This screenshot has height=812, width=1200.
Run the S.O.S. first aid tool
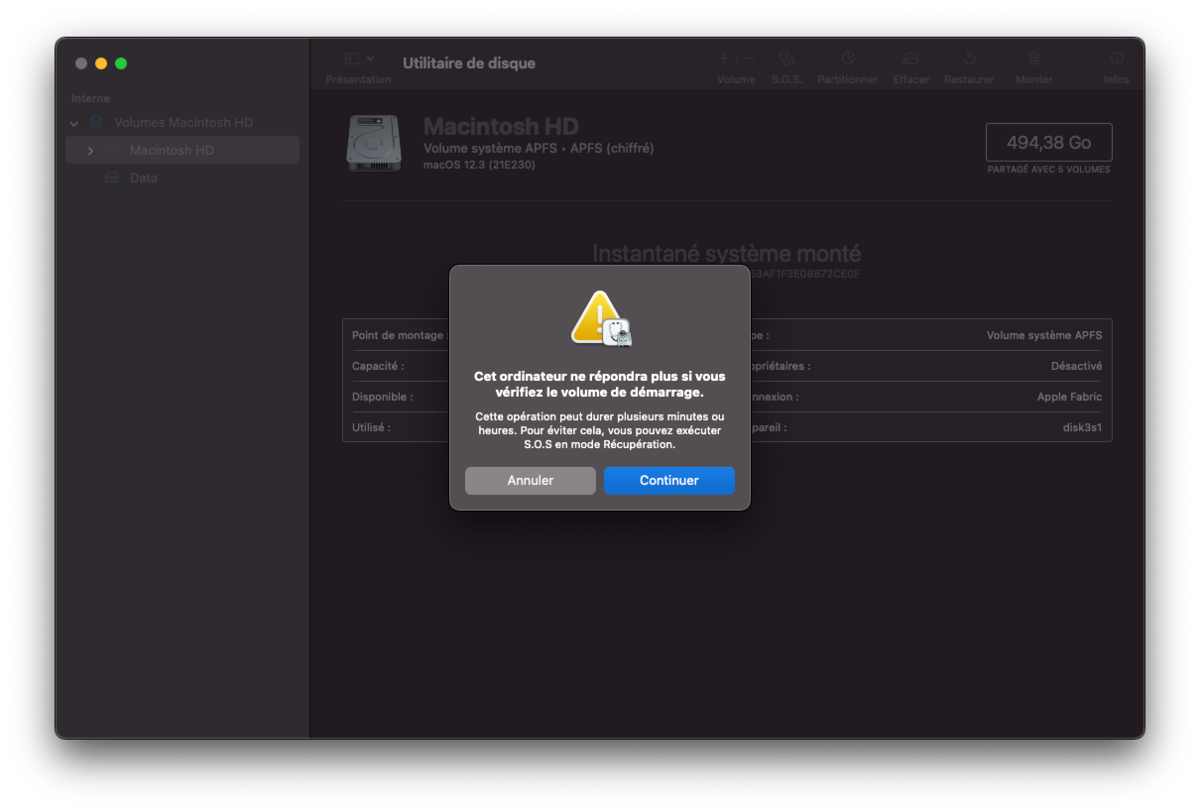(787, 59)
